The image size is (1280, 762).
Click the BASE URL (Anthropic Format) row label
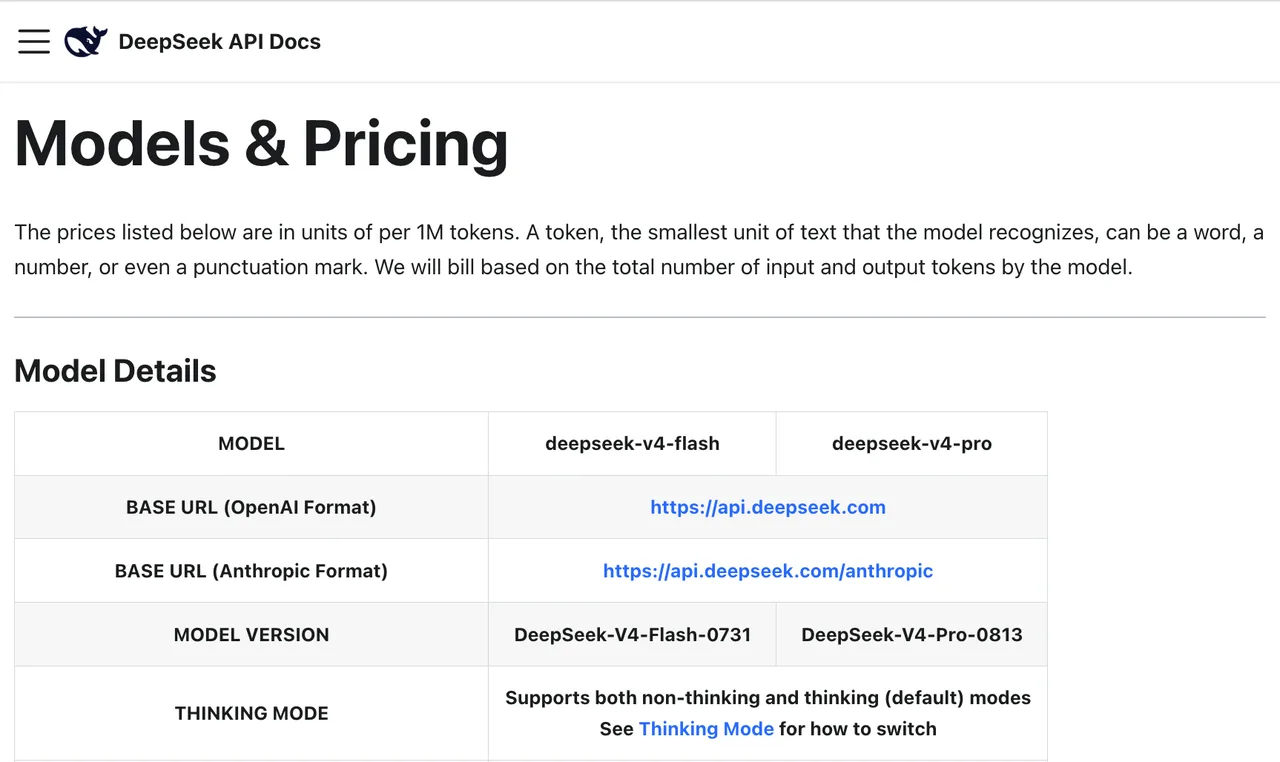tap(251, 571)
